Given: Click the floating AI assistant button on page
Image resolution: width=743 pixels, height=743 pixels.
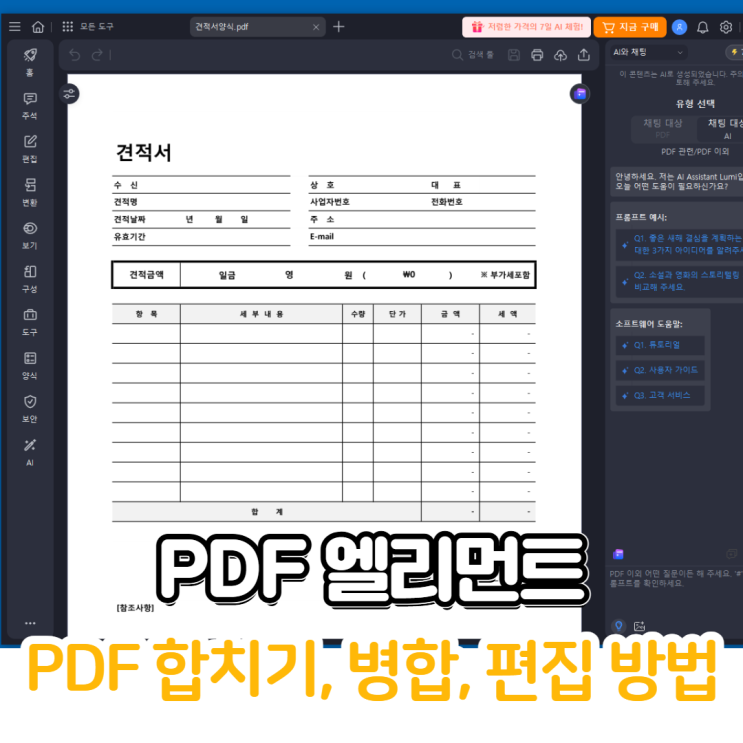Looking at the screenshot, I should click(580, 94).
